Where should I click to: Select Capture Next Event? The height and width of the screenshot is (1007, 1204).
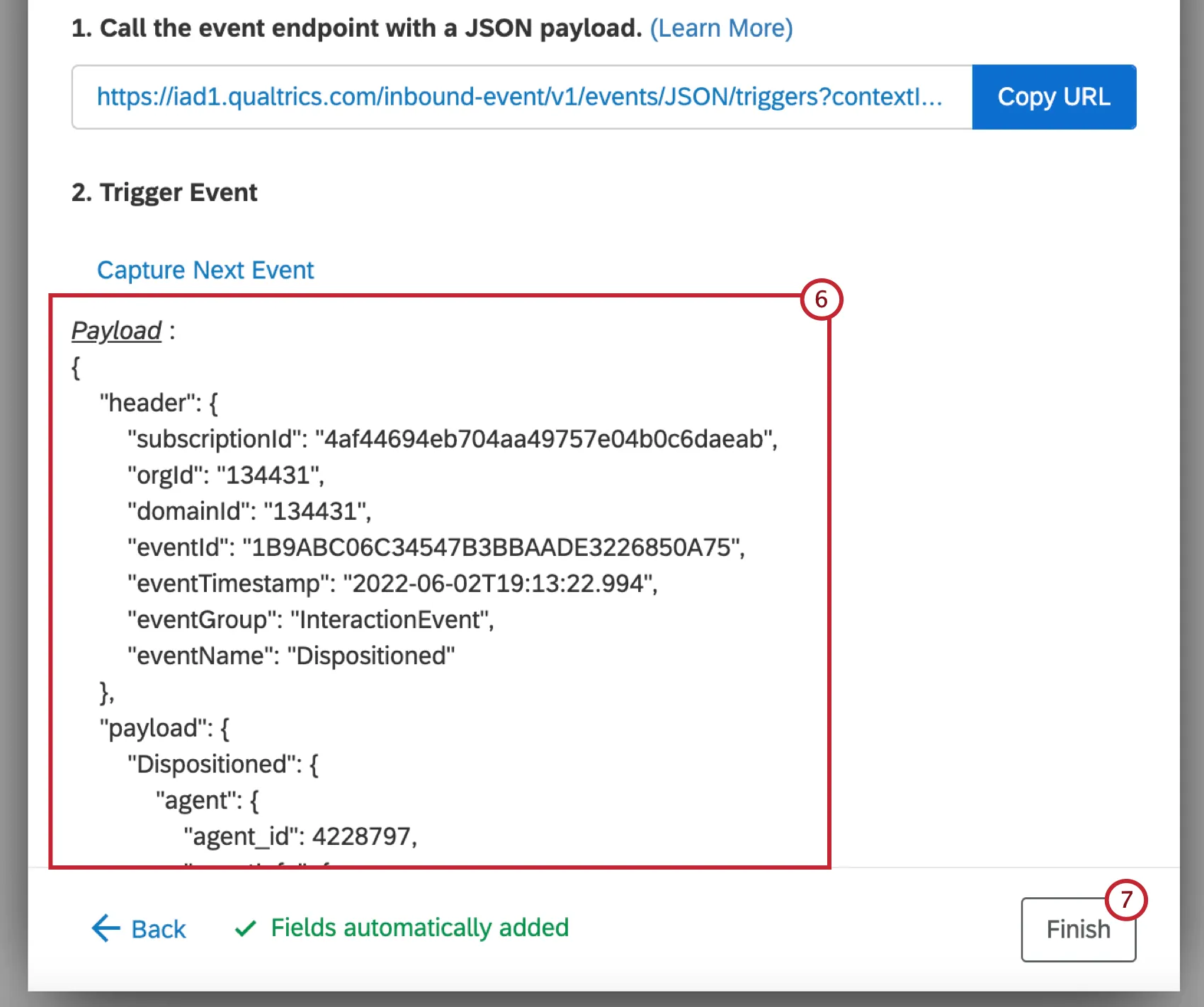coord(205,270)
